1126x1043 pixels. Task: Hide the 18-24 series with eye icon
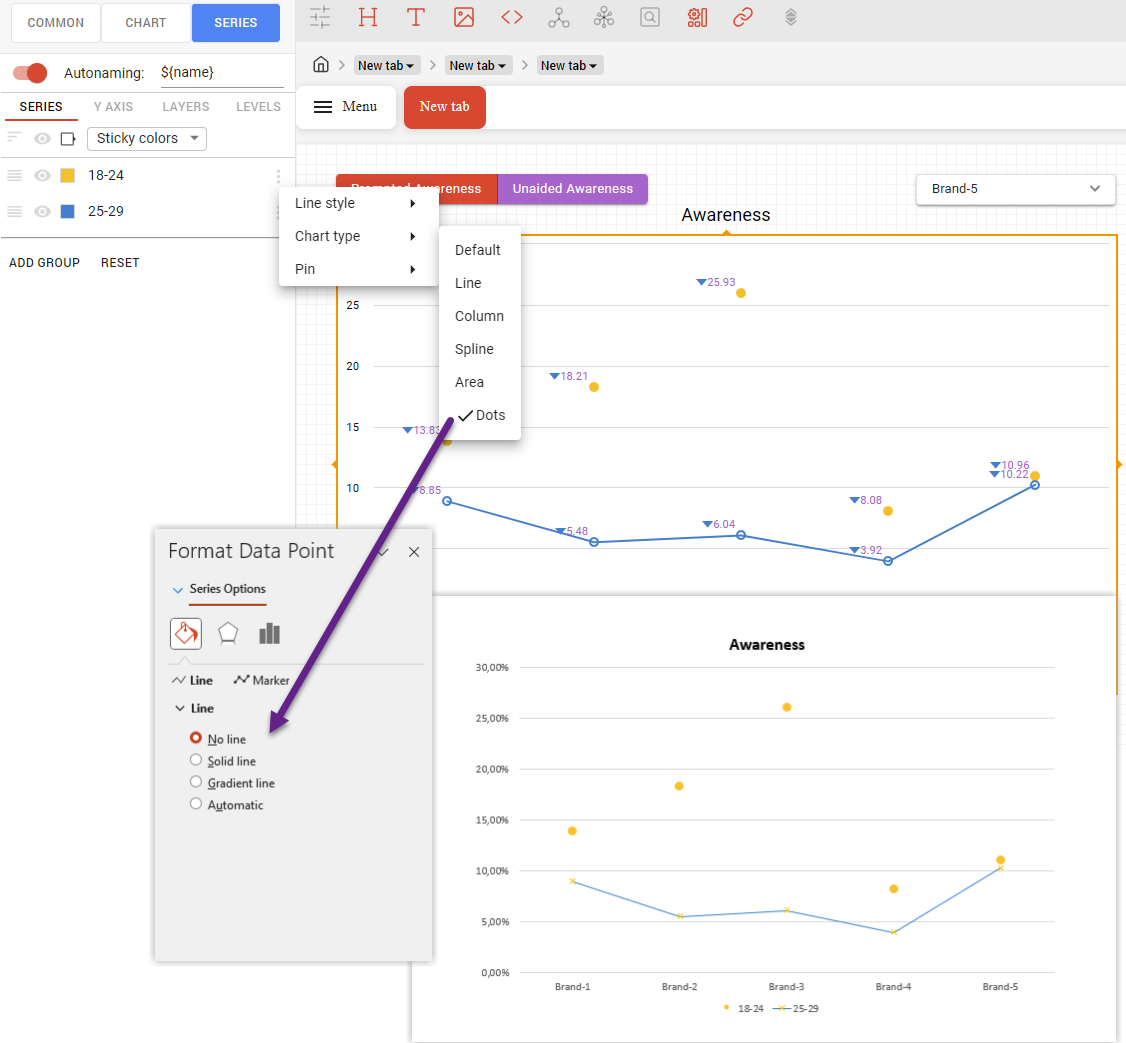click(x=42, y=175)
